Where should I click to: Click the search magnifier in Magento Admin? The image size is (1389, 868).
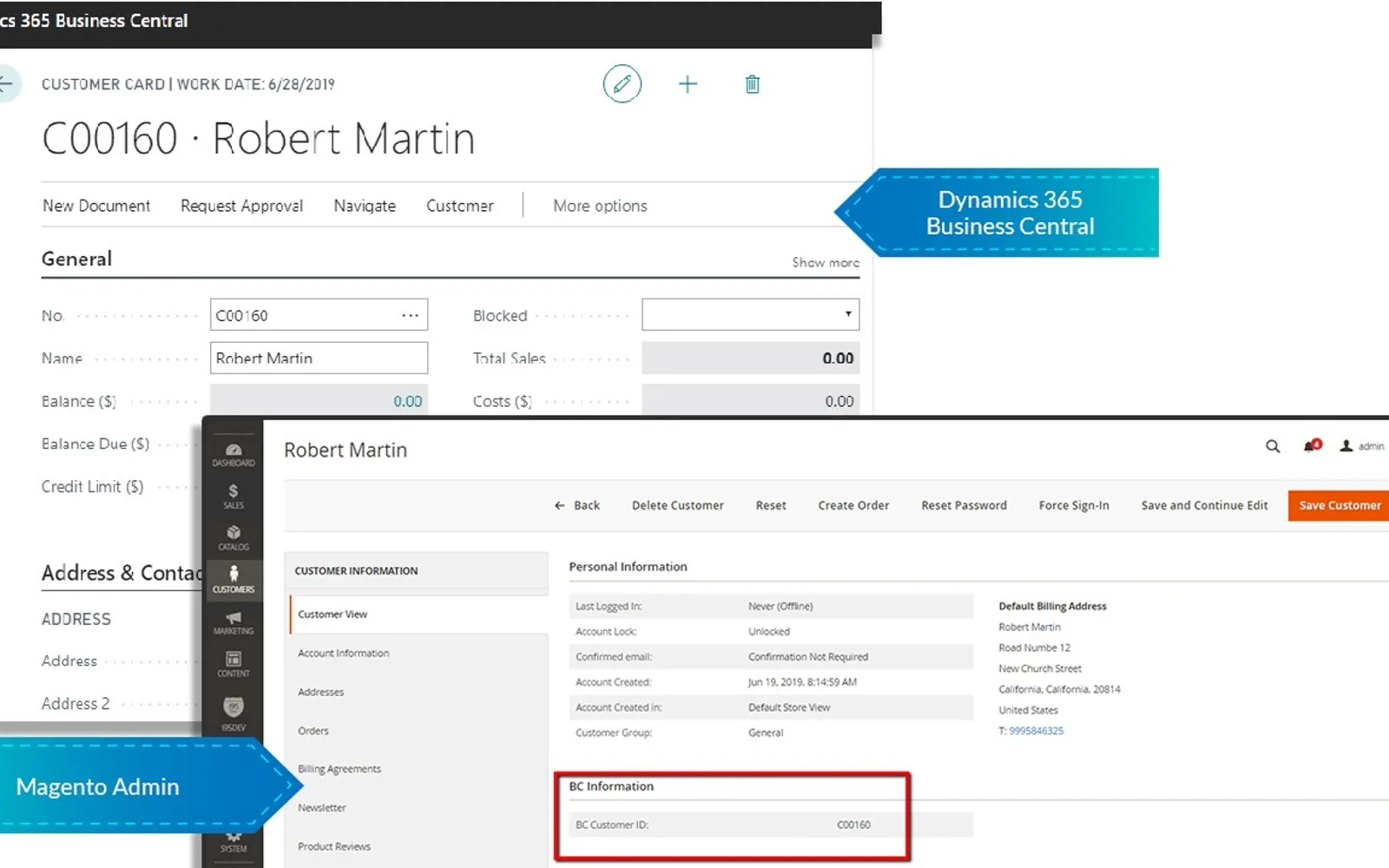[x=1273, y=446]
